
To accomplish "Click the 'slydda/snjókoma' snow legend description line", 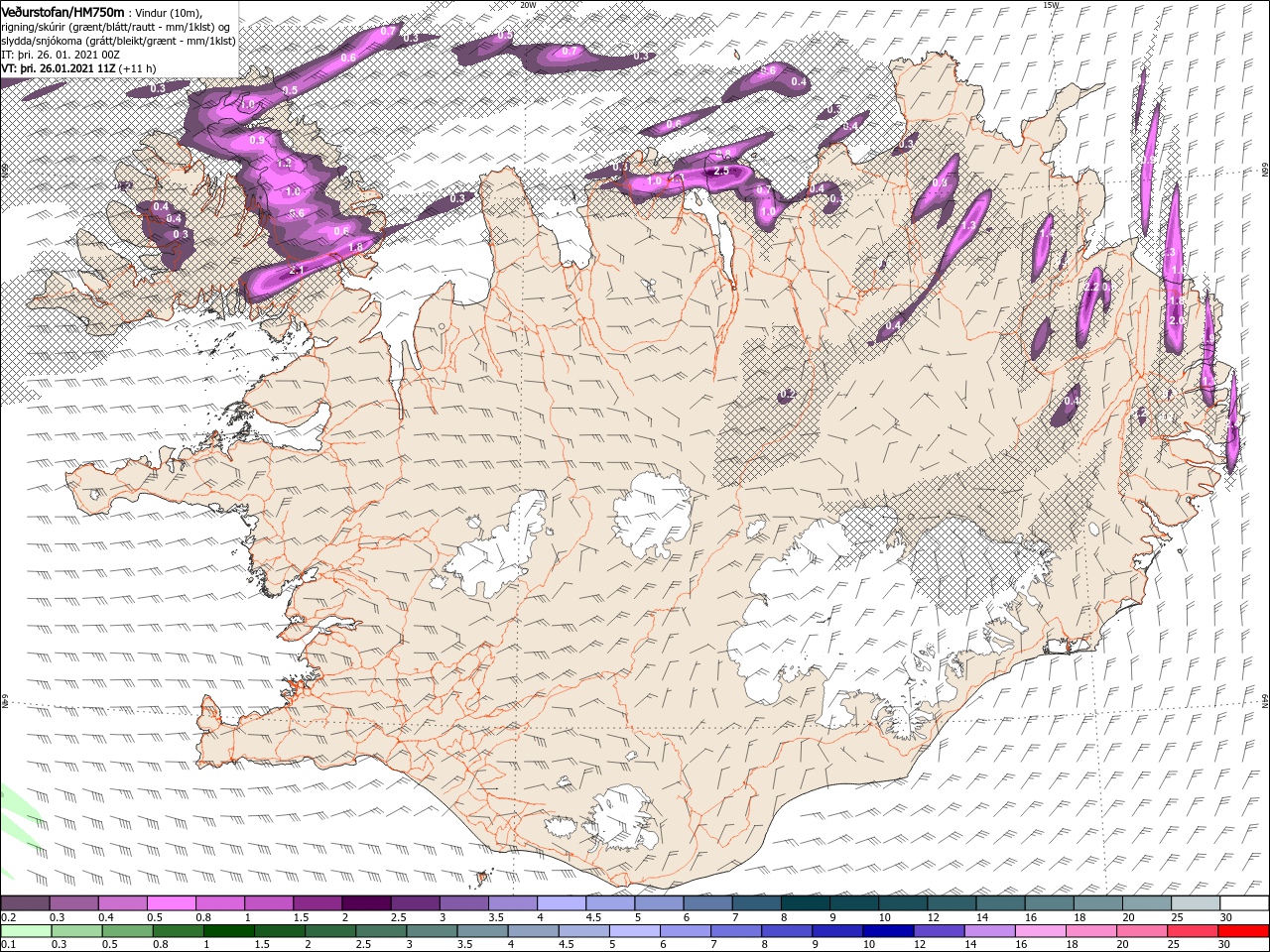I will tap(118, 41).
